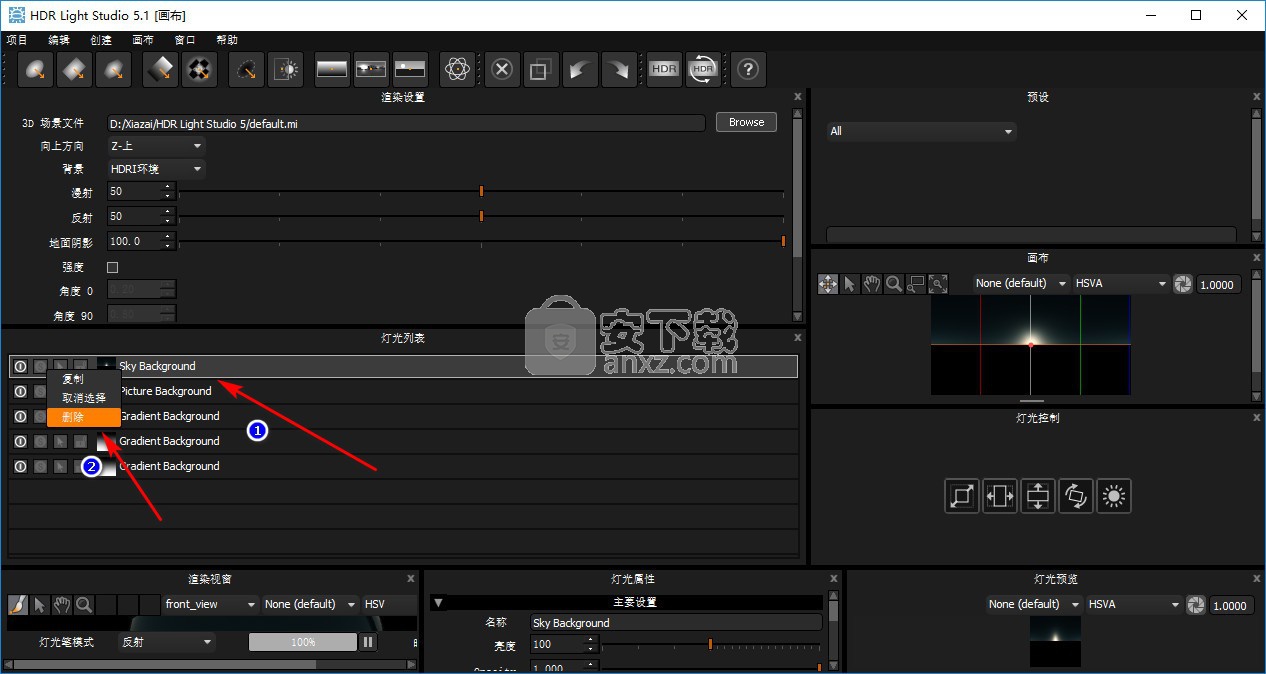Click canvas fit-to-view icon
This screenshot has width=1266, height=674.
coord(938,284)
